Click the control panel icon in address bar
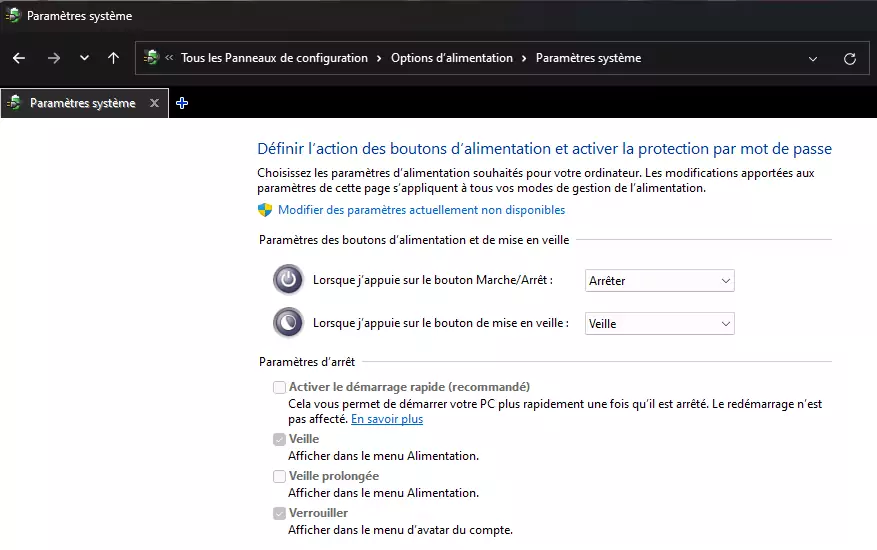Screen dimensions: 877x550 click(x=151, y=58)
